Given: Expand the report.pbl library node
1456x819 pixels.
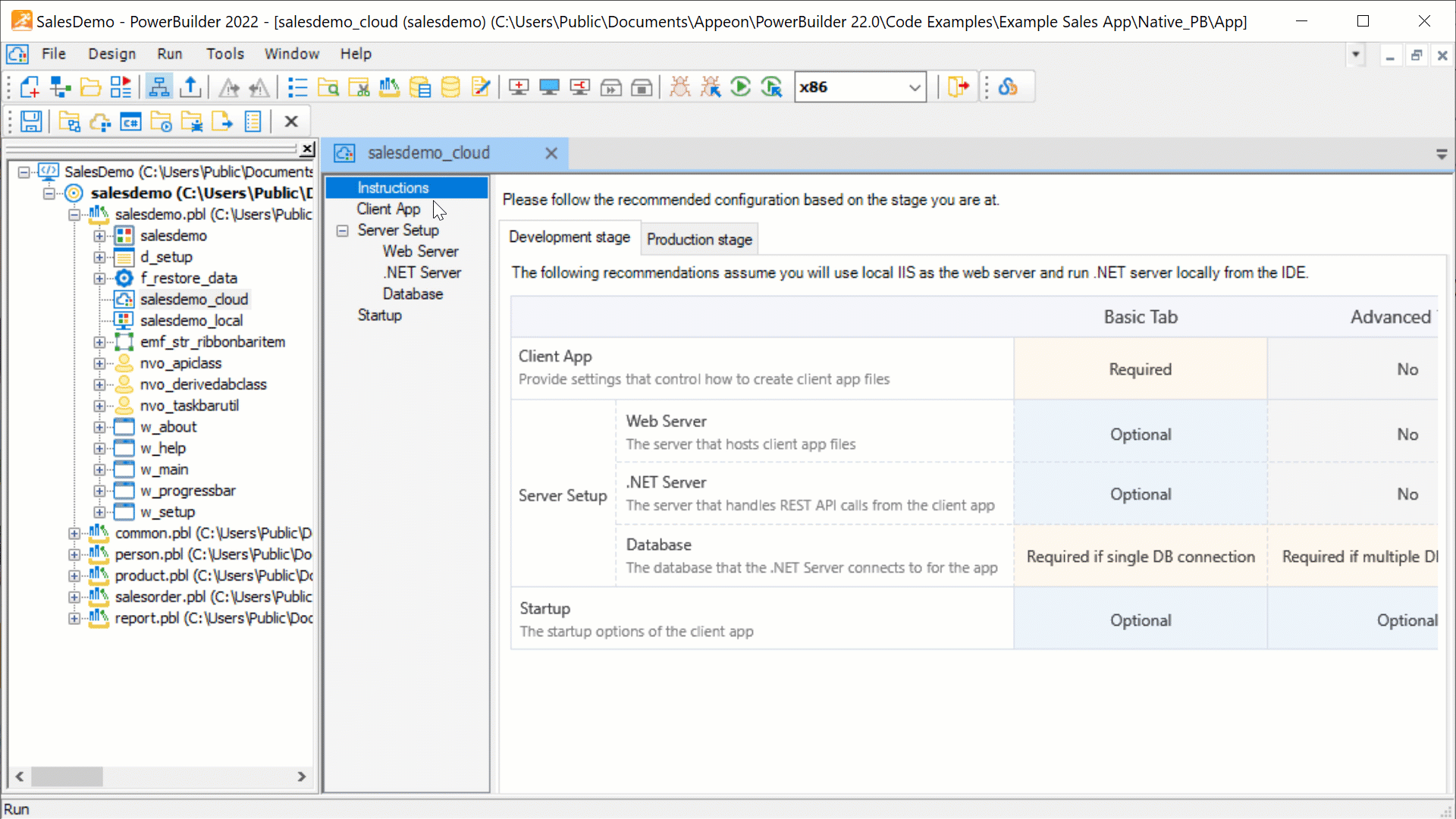Looking at the screenshot, I should point(74,618).
